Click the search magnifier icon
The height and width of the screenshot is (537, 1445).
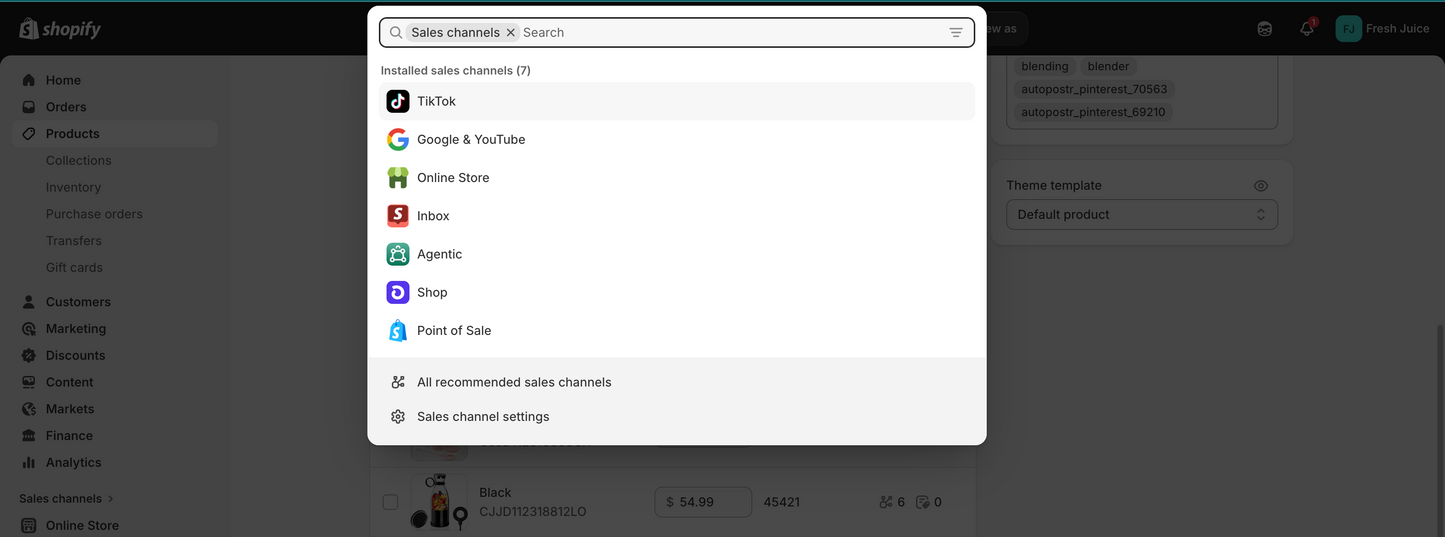tap(396, 33)
